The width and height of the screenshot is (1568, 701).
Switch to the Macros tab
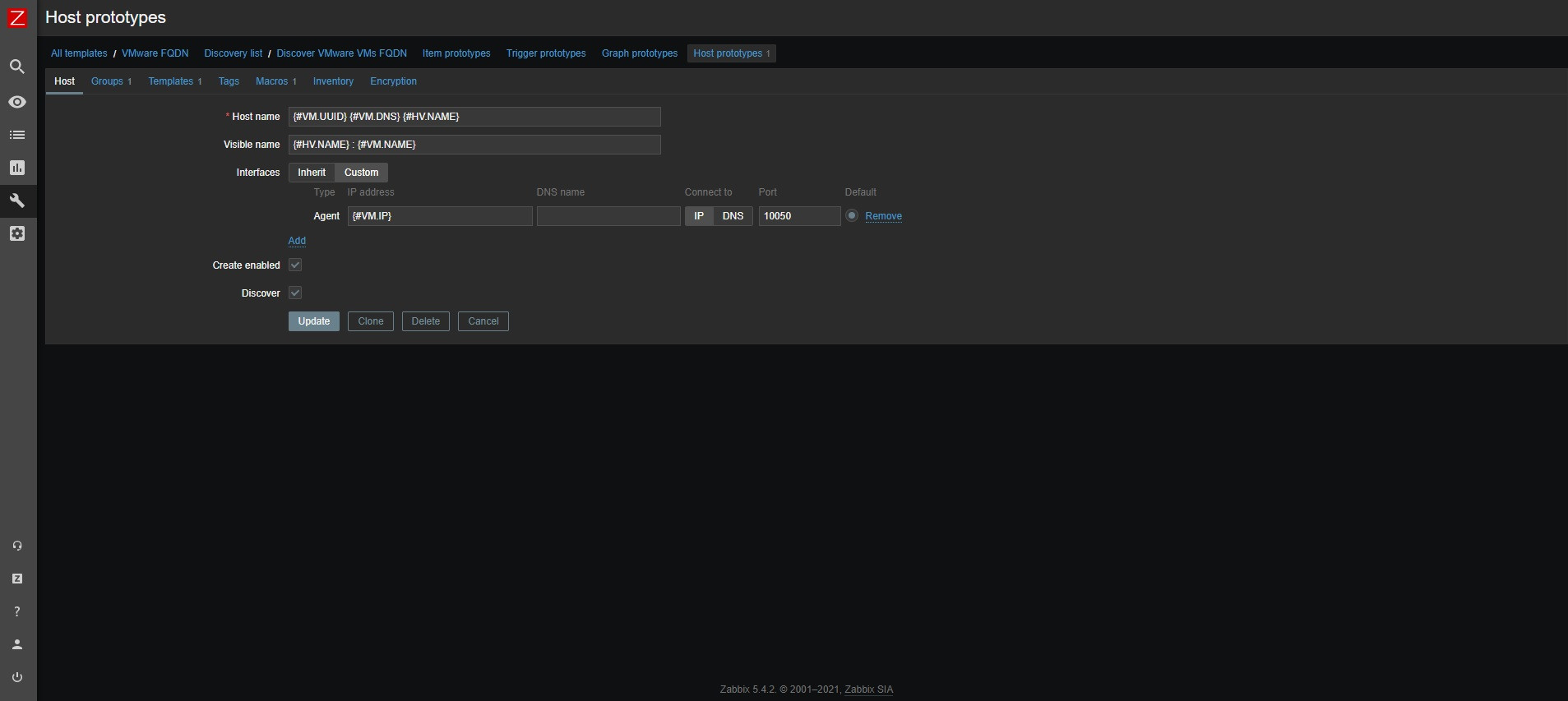click(x=276, y=81)
